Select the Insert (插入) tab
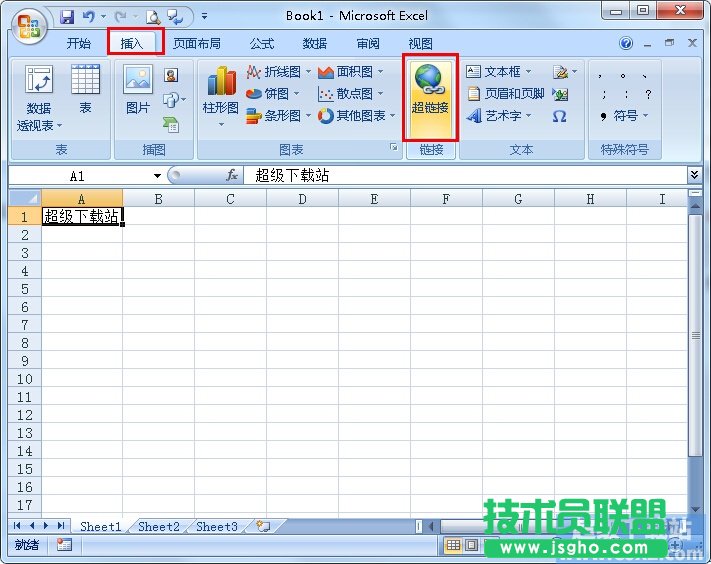 tap(132, 44)
